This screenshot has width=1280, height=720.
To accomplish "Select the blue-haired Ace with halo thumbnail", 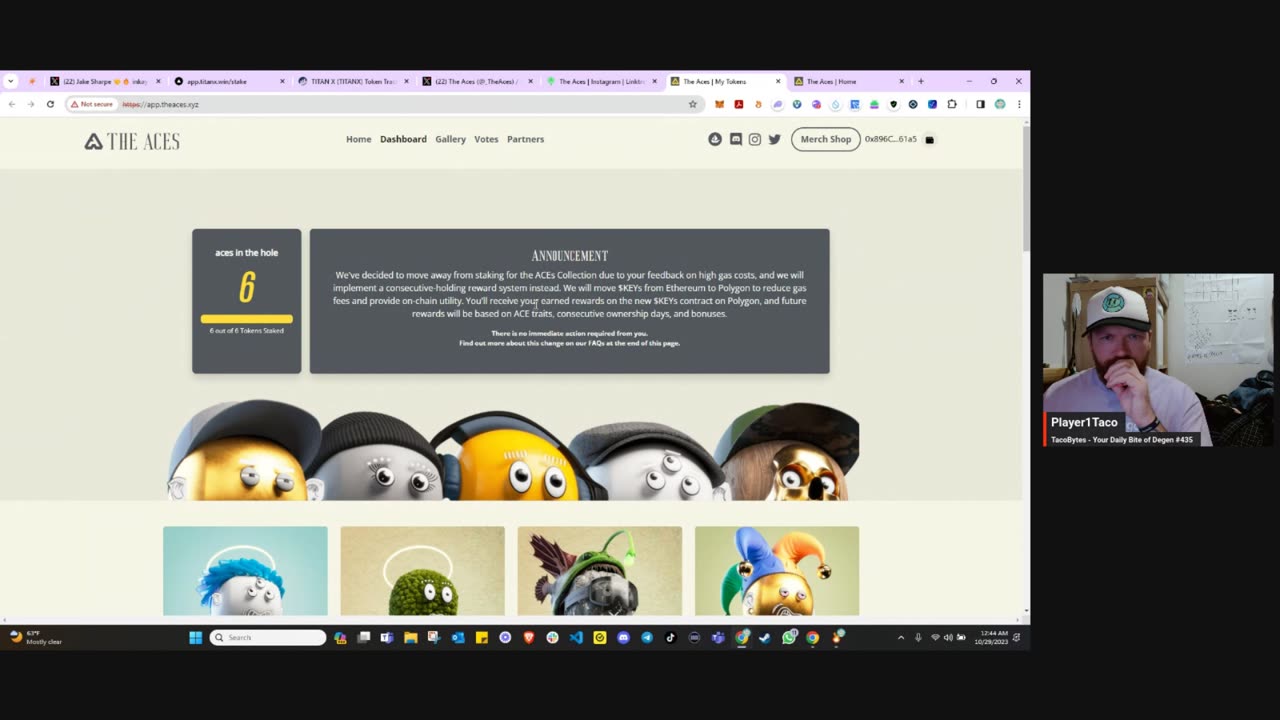I will point(245,571).
